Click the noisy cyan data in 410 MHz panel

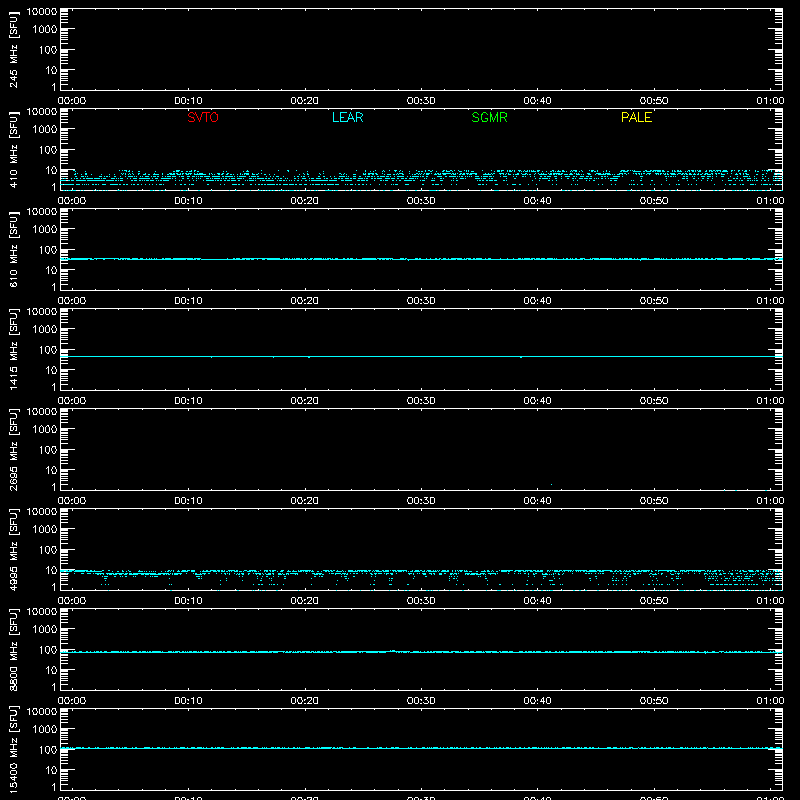[421, 180]
